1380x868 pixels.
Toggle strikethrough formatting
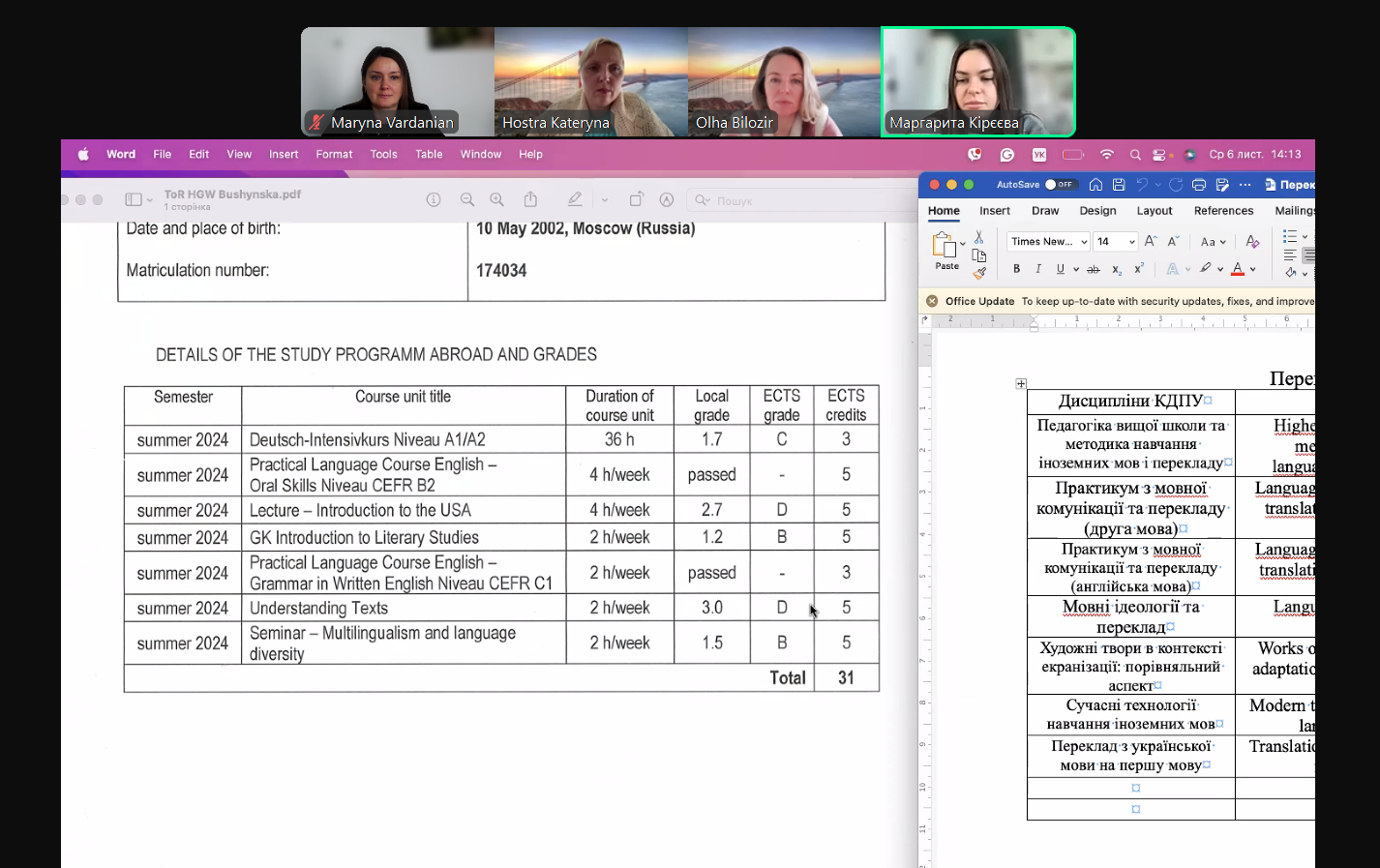coord(1094,269)
